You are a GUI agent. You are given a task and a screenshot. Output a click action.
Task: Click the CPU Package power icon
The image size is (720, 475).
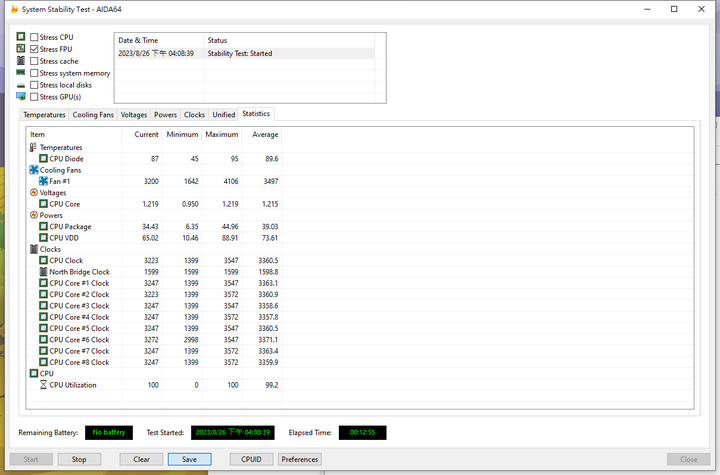tap(43, 226)
